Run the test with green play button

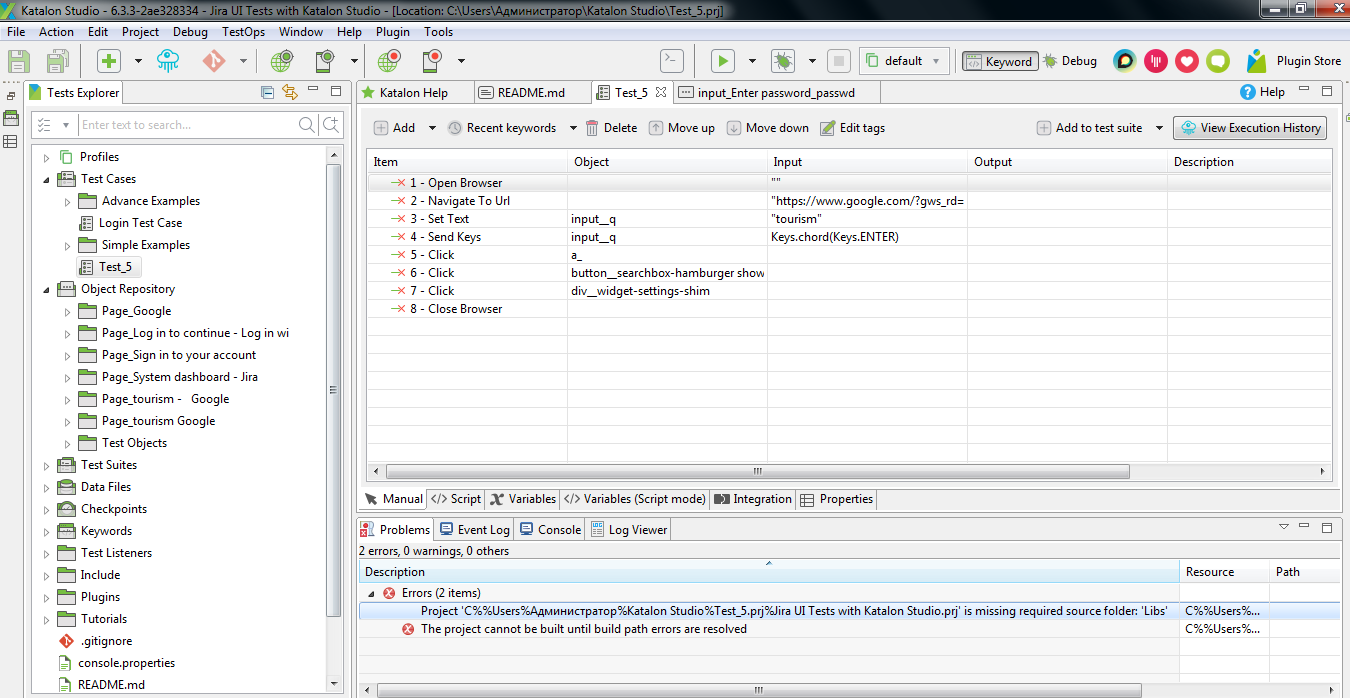pyautogui.click(x=722, y=61)
